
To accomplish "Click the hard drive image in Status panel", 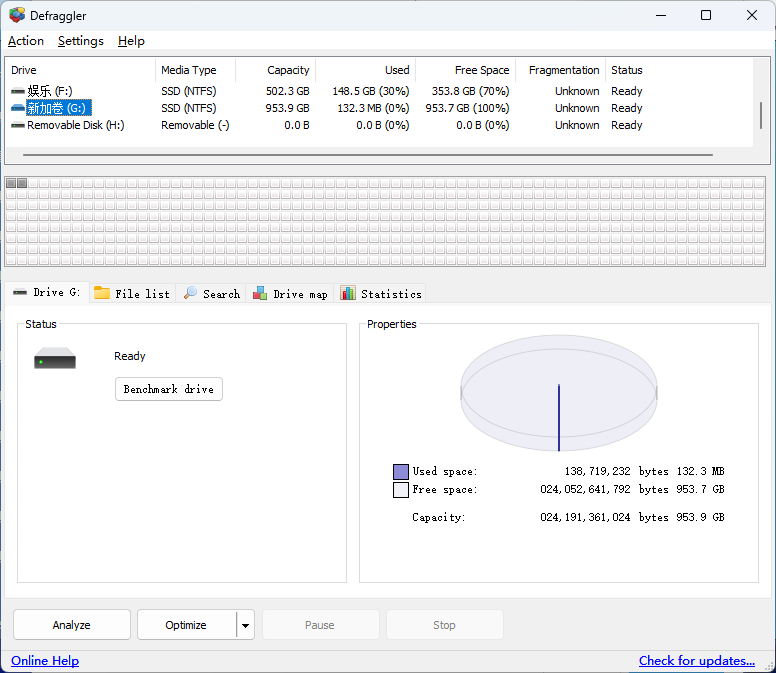I will coord(55,358).
